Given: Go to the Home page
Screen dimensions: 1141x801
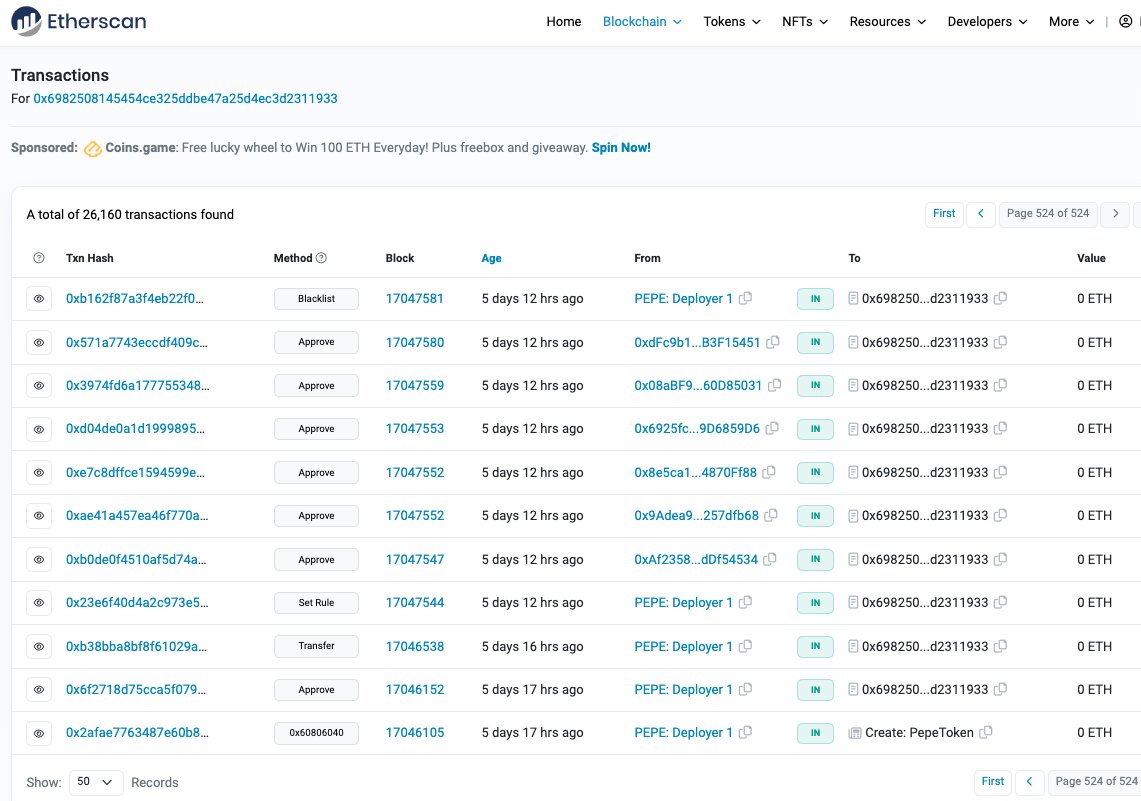Looking at the screenshot, I should click(564, 22).
